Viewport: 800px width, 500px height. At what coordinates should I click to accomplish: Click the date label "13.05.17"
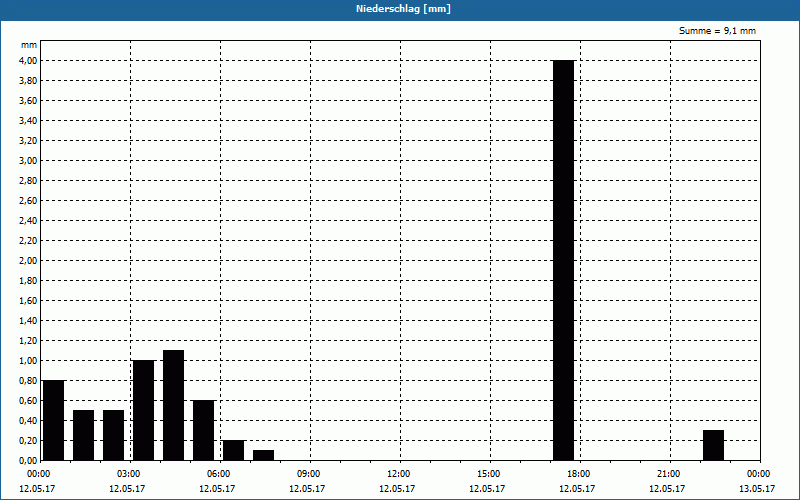tap(757, 489)
